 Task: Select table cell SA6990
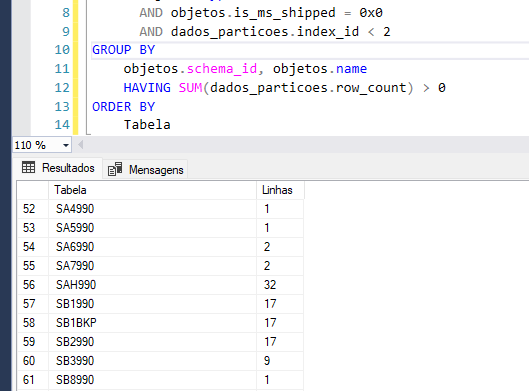[152, 247]
